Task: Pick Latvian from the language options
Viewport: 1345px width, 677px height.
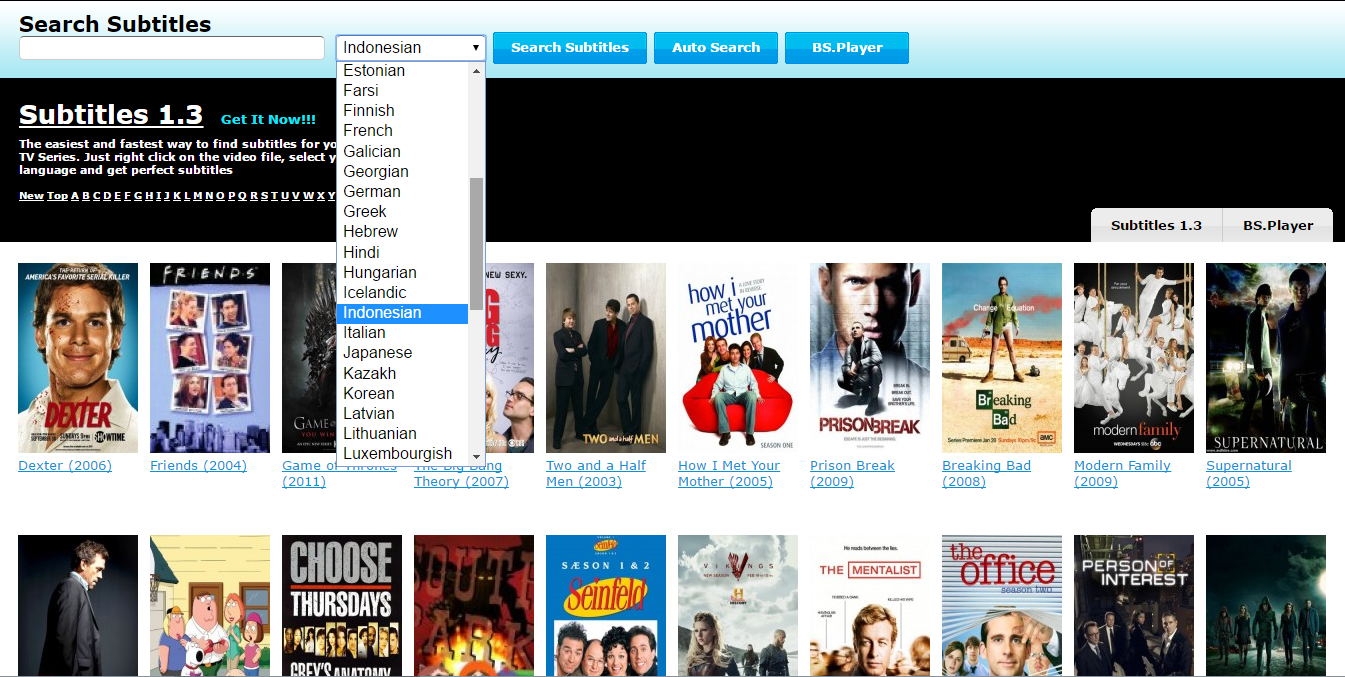Action: tap(403, 414)
